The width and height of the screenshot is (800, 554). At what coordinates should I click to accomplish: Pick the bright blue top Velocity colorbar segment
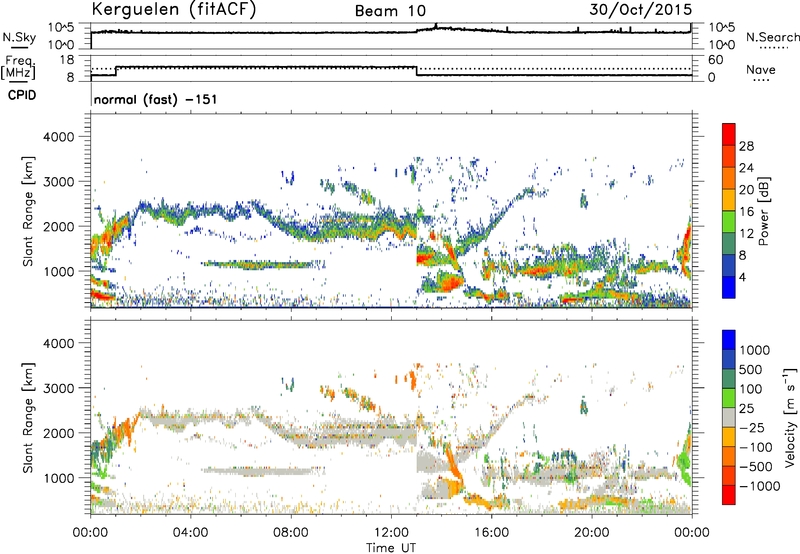pyautogui.click(x=729, y=340)
